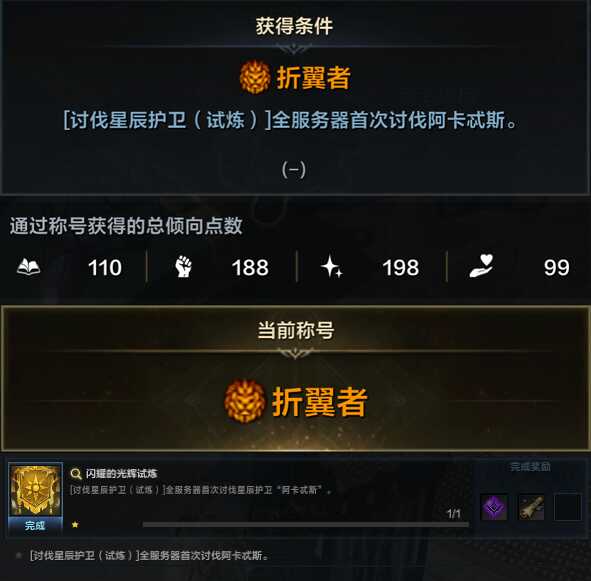The height and width of the screenshot is (581, 591).
Task: Click the 闪耀的光辉试炼 achievement title
Action: click(121, 474)
